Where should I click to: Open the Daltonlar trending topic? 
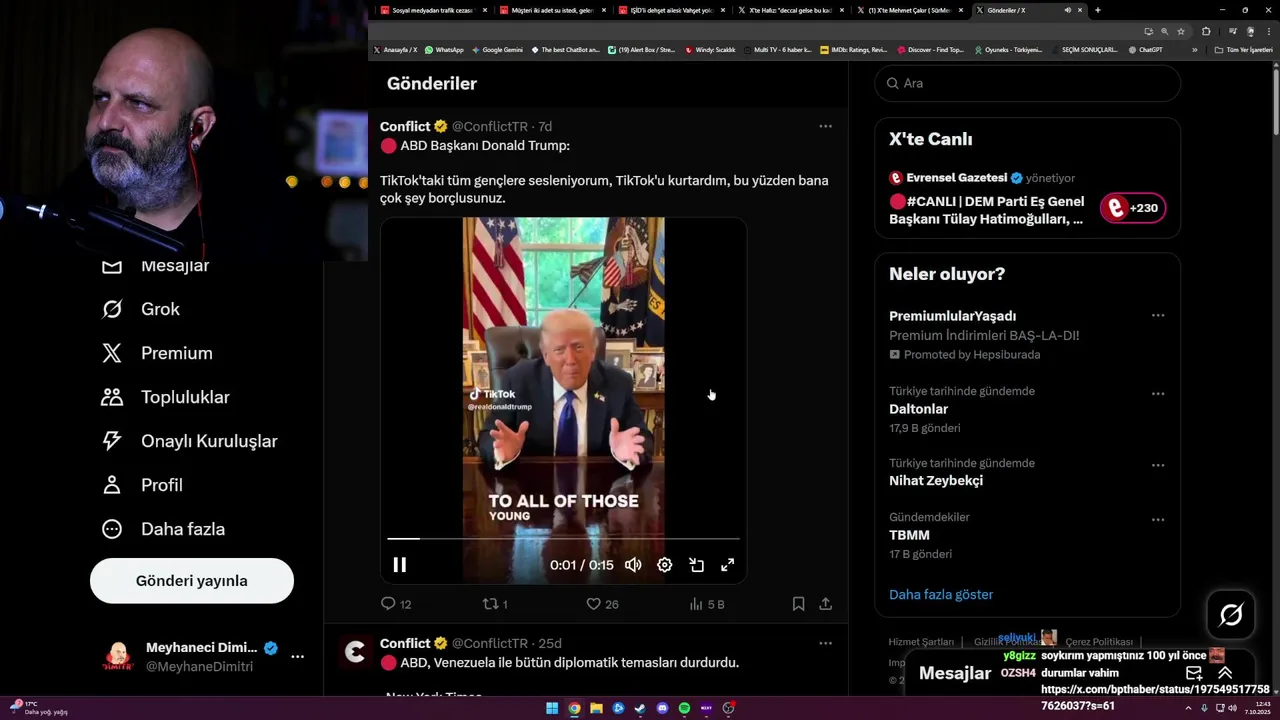pos(918,409)
